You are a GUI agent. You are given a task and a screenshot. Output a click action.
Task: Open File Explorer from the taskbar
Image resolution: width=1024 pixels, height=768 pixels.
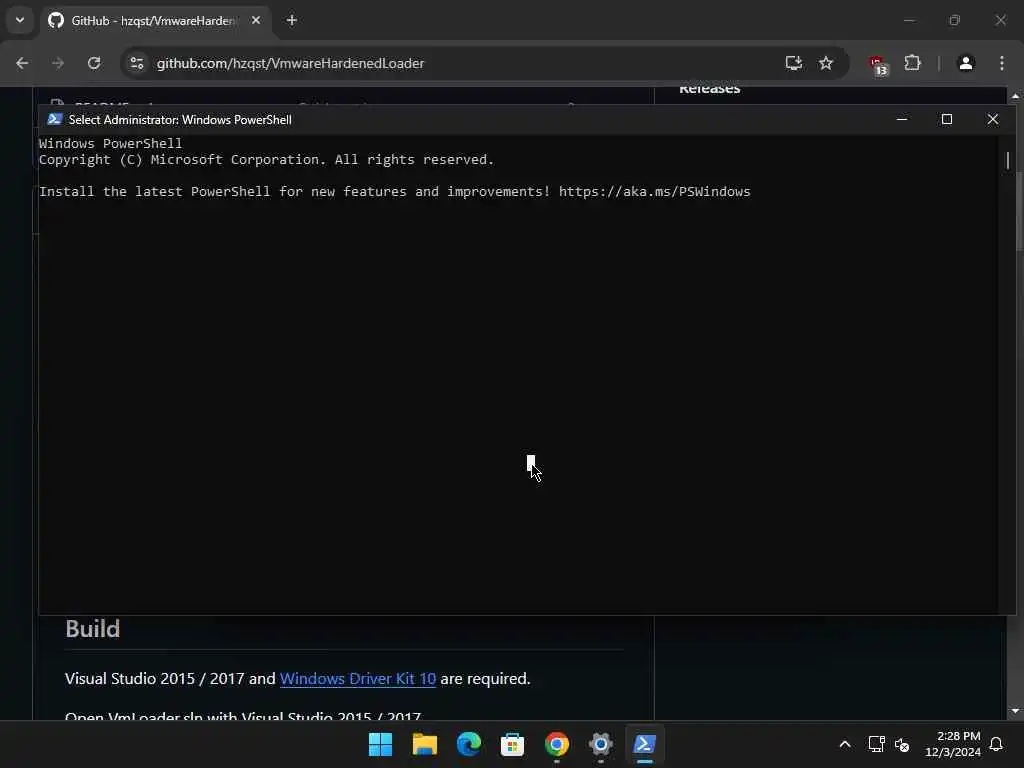coord(424,744)
